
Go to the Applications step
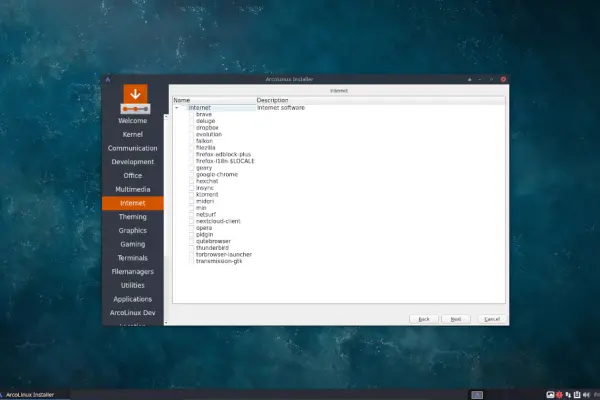[x=133, y=299]
